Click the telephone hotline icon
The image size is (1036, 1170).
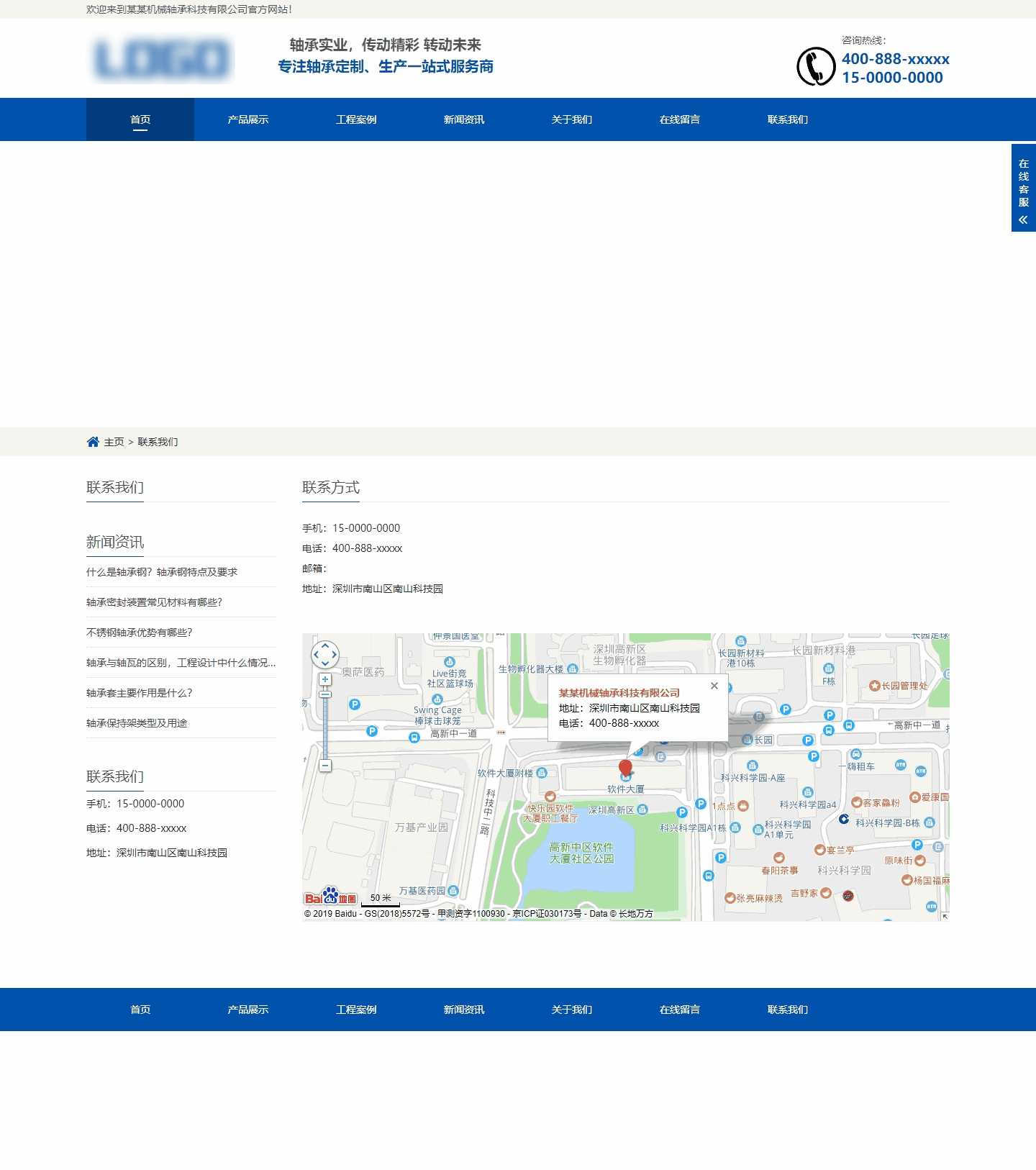[x=816, y=66]
